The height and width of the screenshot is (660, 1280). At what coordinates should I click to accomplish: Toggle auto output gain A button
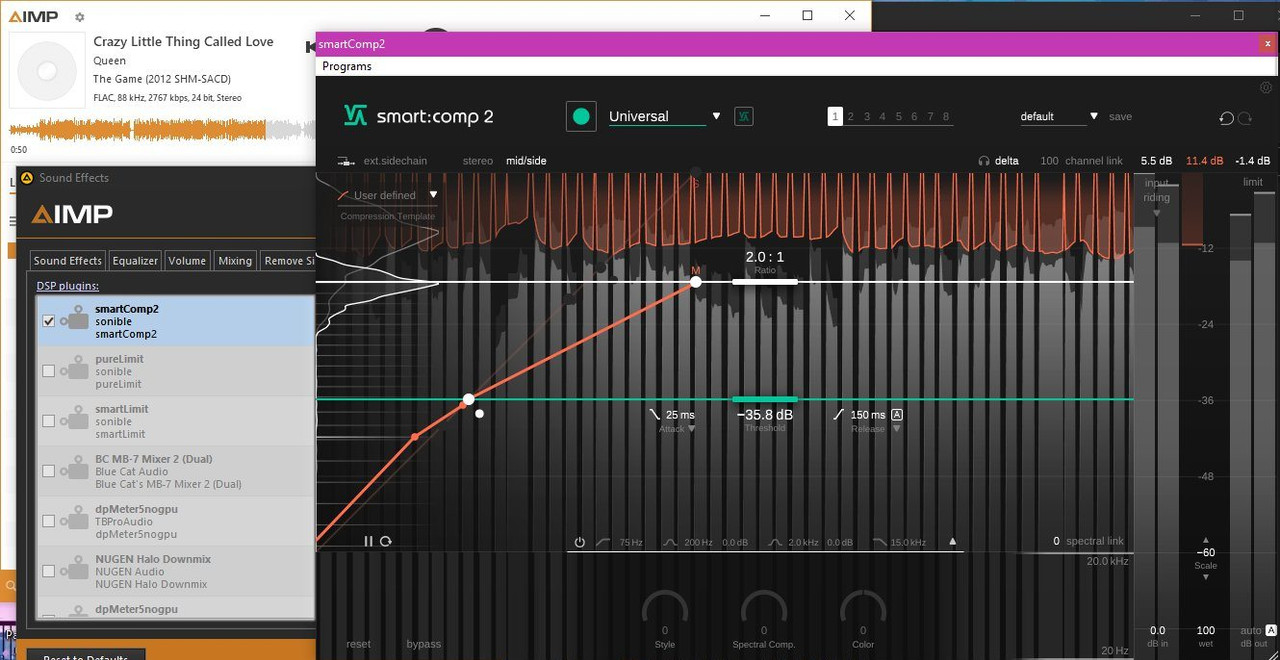(x=1271, y=631)
